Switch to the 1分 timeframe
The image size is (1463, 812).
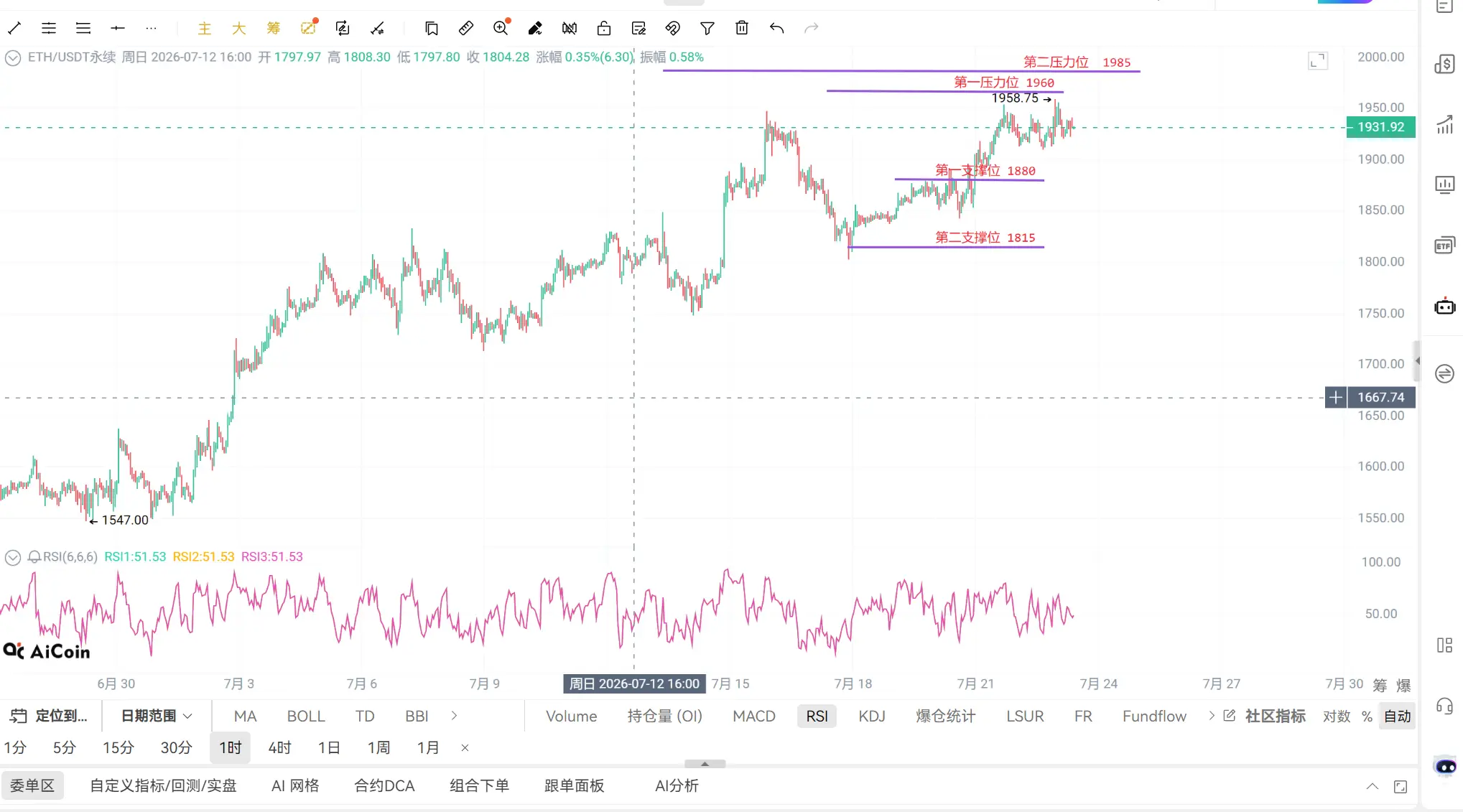pos(15,748)
